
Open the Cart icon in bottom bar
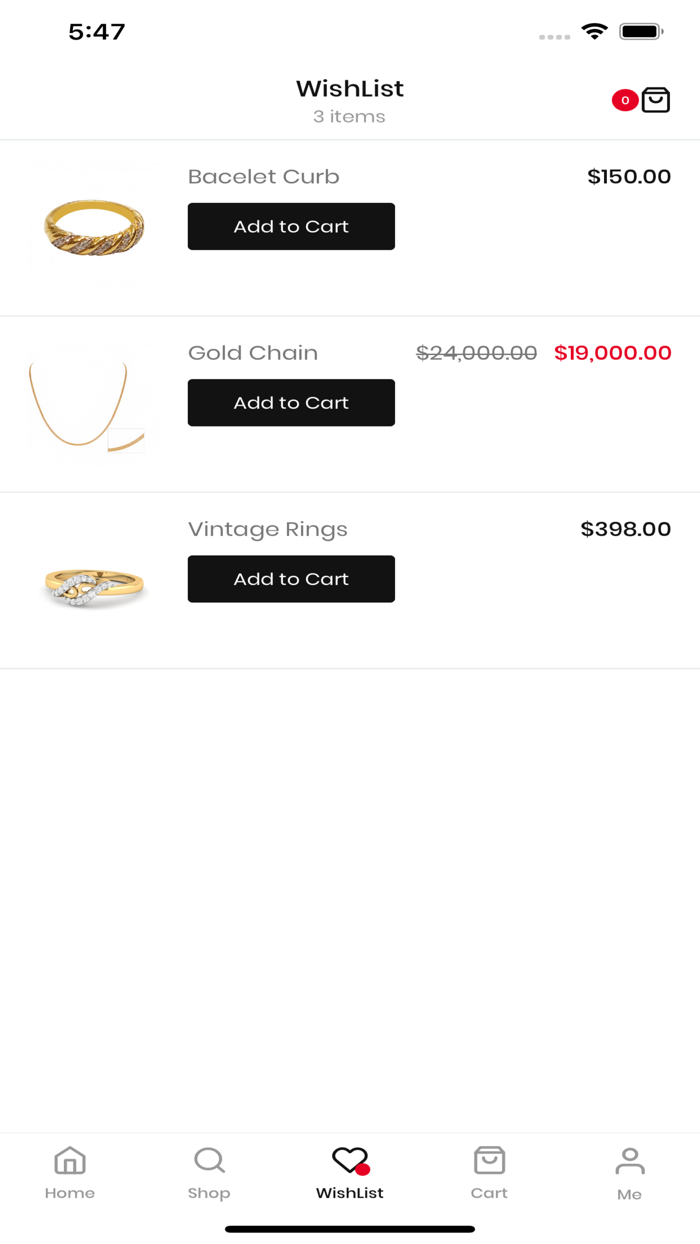click(x=489, y=1160)
